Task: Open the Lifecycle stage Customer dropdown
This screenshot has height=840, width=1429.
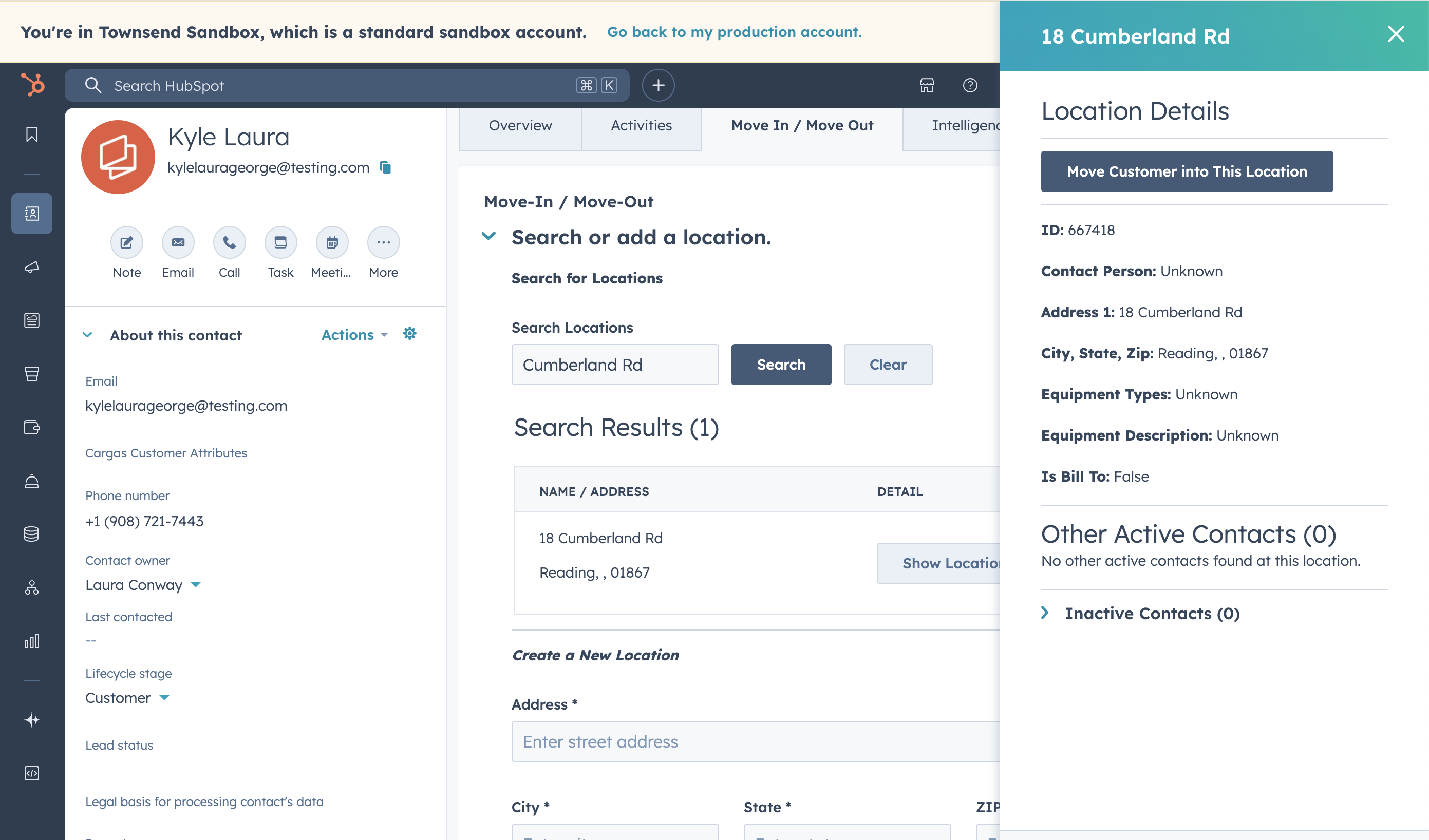Action: (x=127, y=698)
